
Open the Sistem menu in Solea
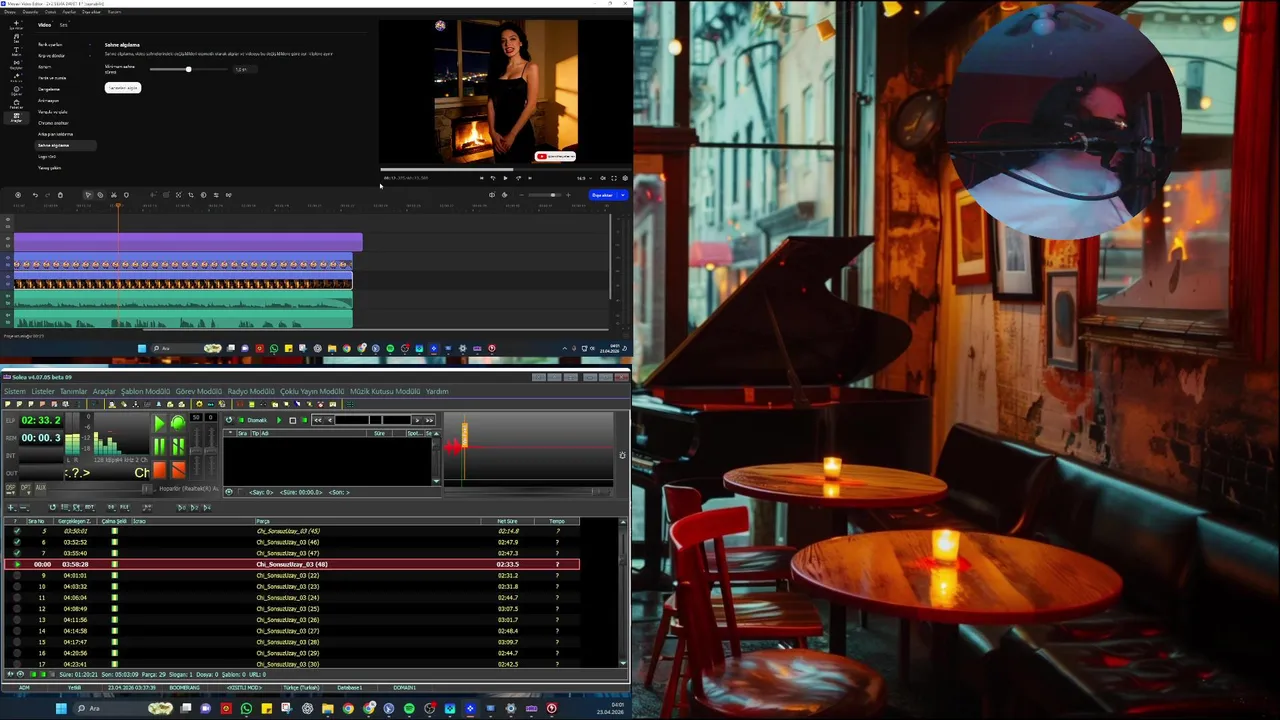(x=15, y=391)
